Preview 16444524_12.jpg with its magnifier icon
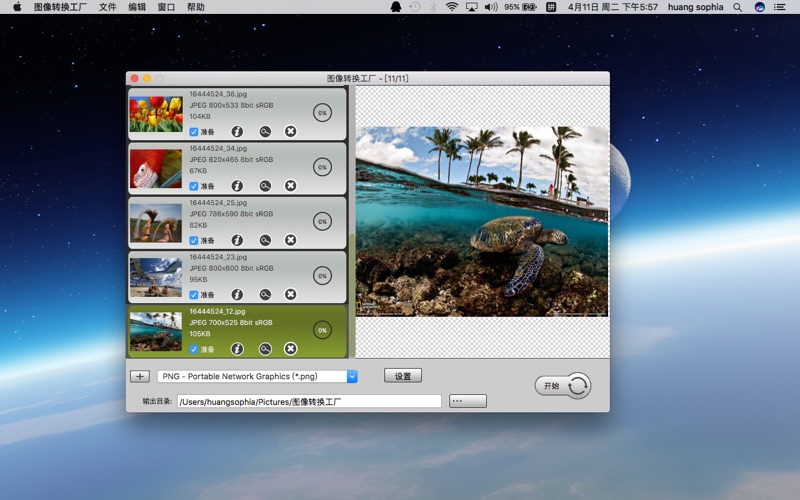The image size is (800, 500). (265, 349)
